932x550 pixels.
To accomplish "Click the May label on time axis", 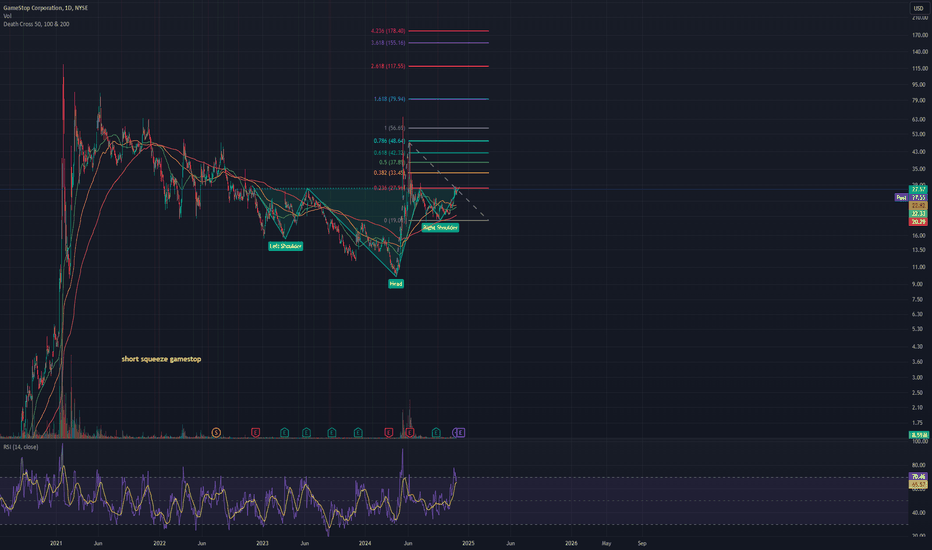I will 606,543.
